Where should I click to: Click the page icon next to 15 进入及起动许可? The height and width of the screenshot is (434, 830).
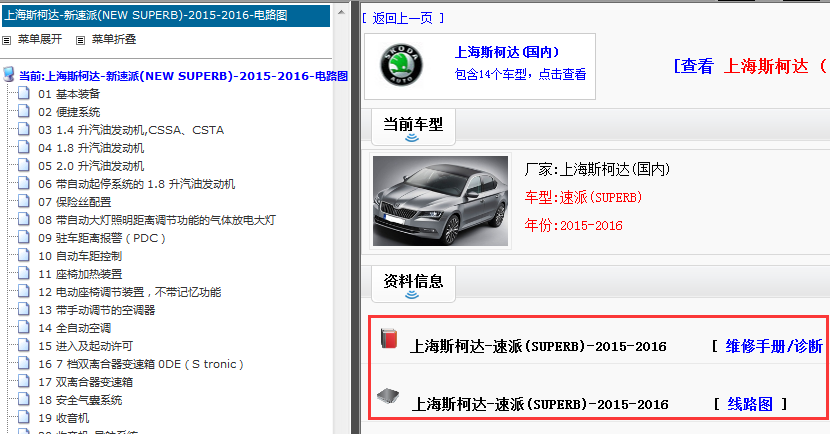click(x=23, y=346)
